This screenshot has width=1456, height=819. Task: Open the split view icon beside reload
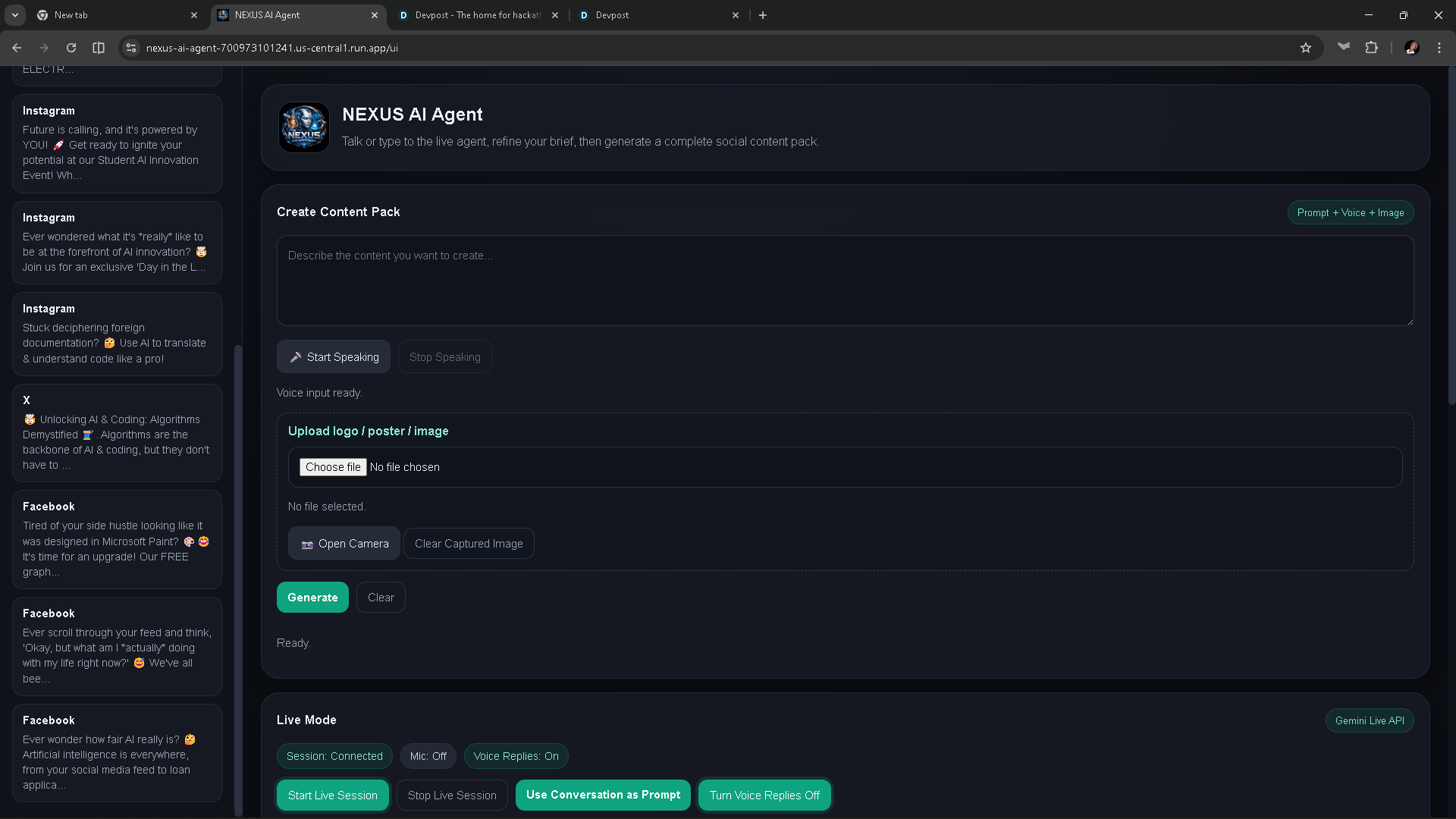(x=99, y=48)
